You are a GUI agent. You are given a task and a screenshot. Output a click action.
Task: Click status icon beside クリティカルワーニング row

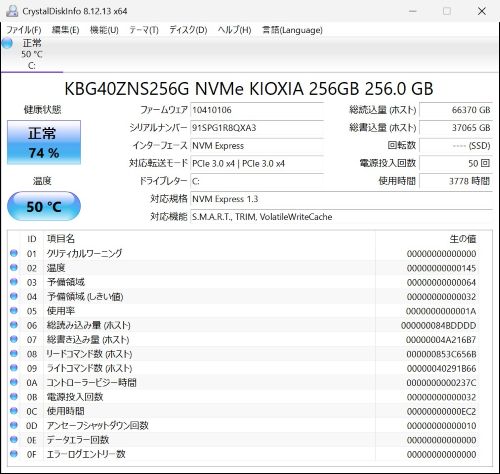[14, 253]
